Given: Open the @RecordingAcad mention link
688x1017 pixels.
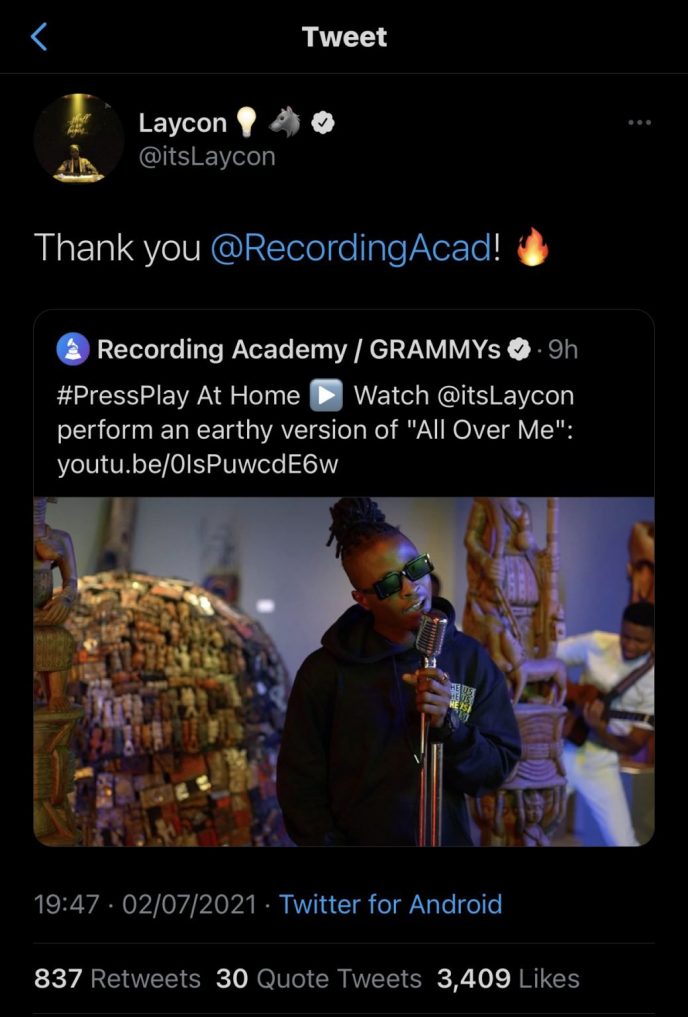Looking at the screenshot, I should coord(351,248).
